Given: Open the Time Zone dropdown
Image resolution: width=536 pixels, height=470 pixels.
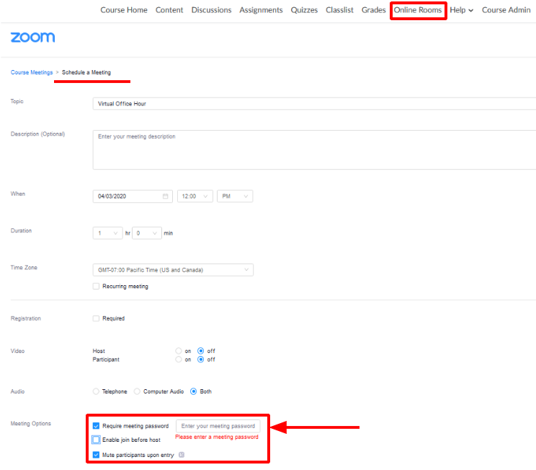Looking at the screenshot, I should tap(173, 270).
